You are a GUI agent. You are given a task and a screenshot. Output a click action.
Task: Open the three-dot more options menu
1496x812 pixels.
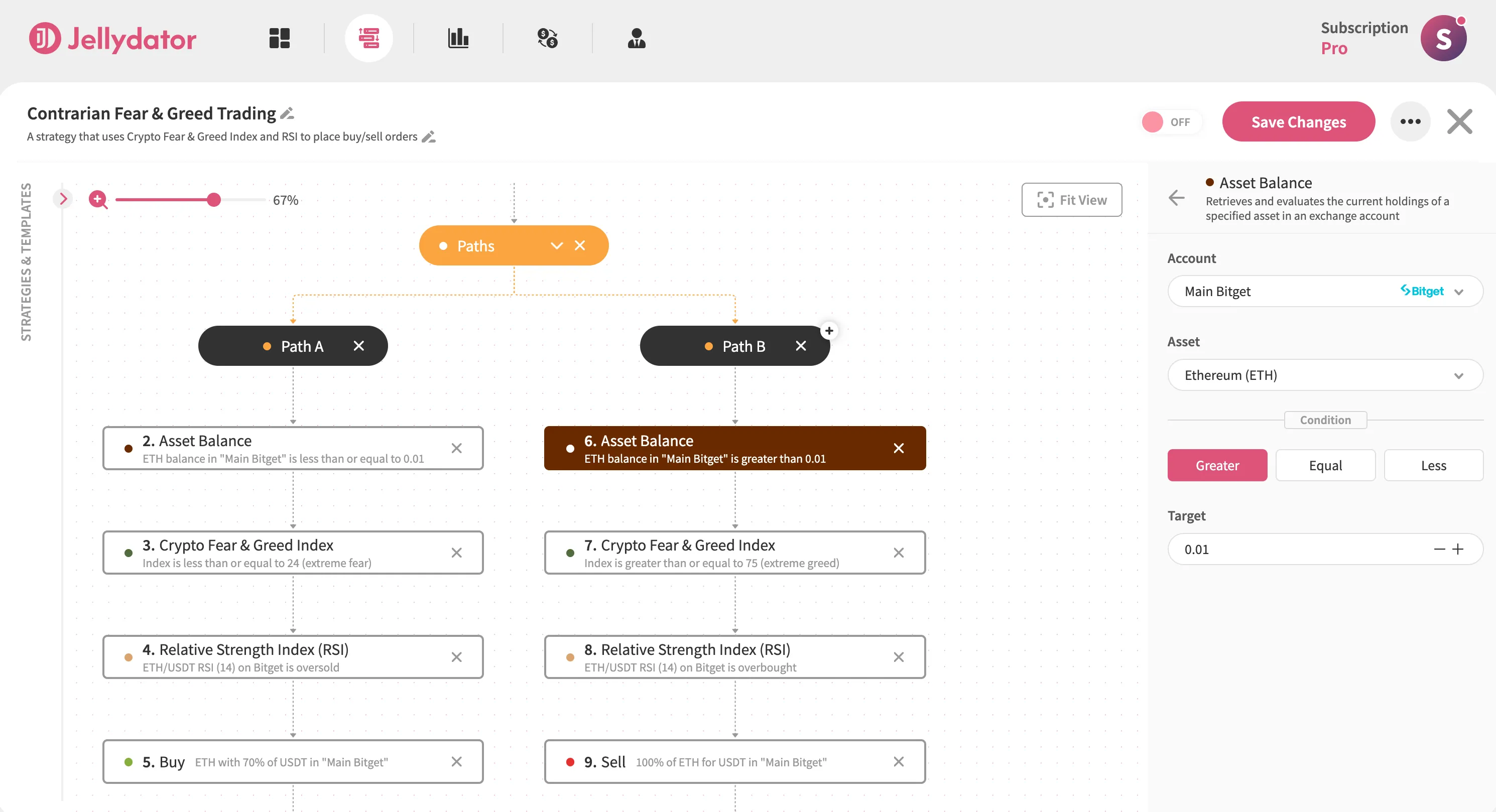tap(1410, 121)
